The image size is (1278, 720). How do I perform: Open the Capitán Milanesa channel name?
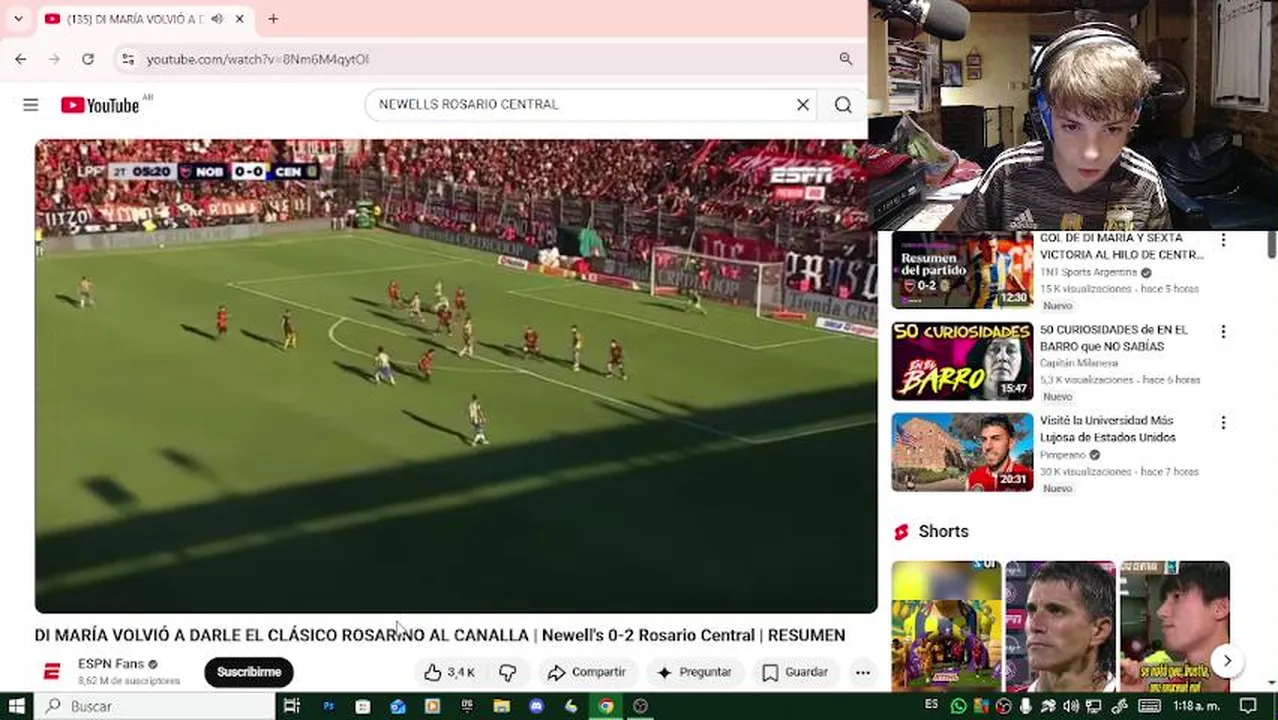click(1078, 363)
